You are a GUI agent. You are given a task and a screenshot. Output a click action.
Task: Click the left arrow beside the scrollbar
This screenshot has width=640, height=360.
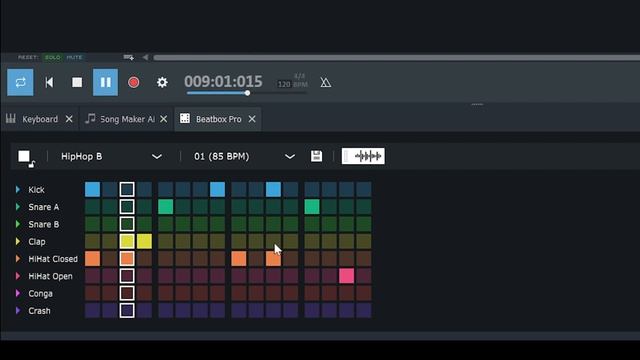coord(145,58)
